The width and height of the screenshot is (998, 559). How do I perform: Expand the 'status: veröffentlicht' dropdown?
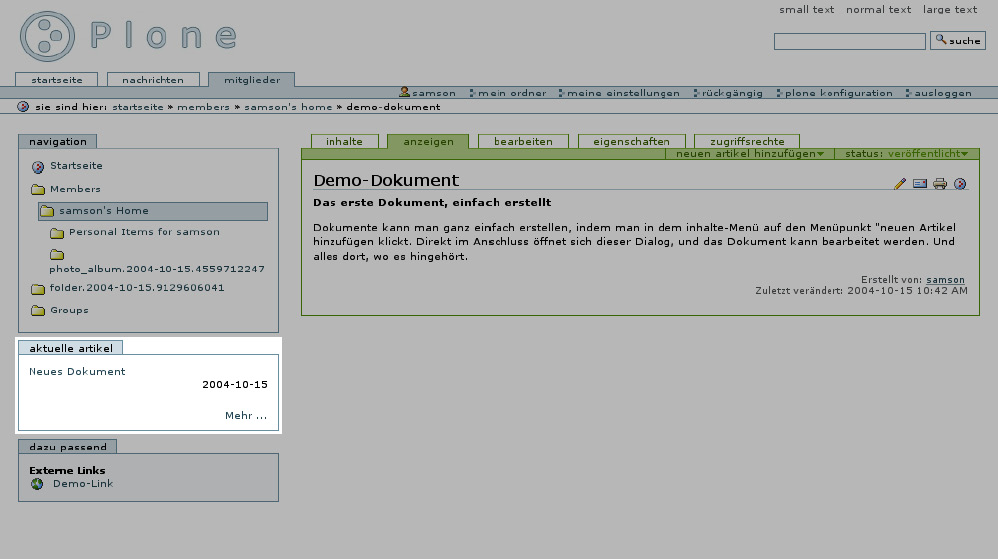point(906,154)
